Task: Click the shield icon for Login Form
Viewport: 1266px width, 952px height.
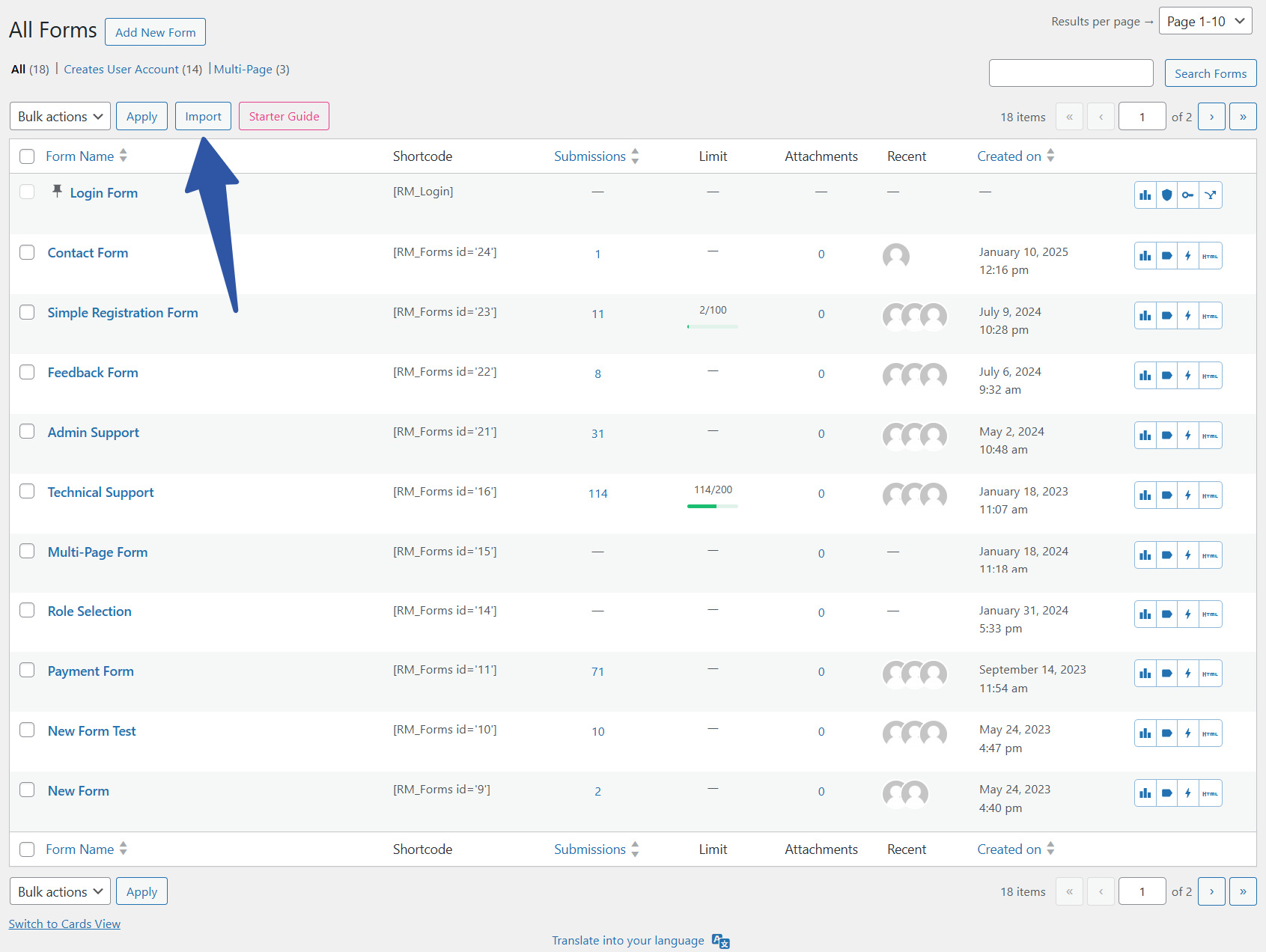Action: [x=1166, y=195]
